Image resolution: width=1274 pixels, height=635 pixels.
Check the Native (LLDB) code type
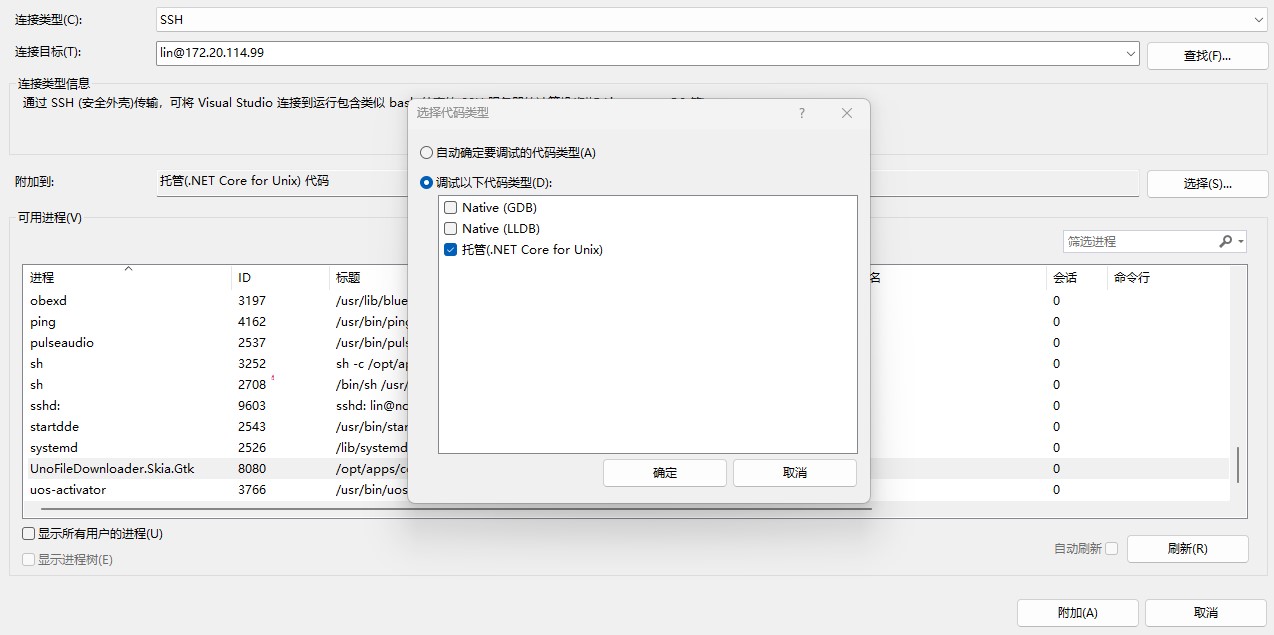[x=450, y=228]
